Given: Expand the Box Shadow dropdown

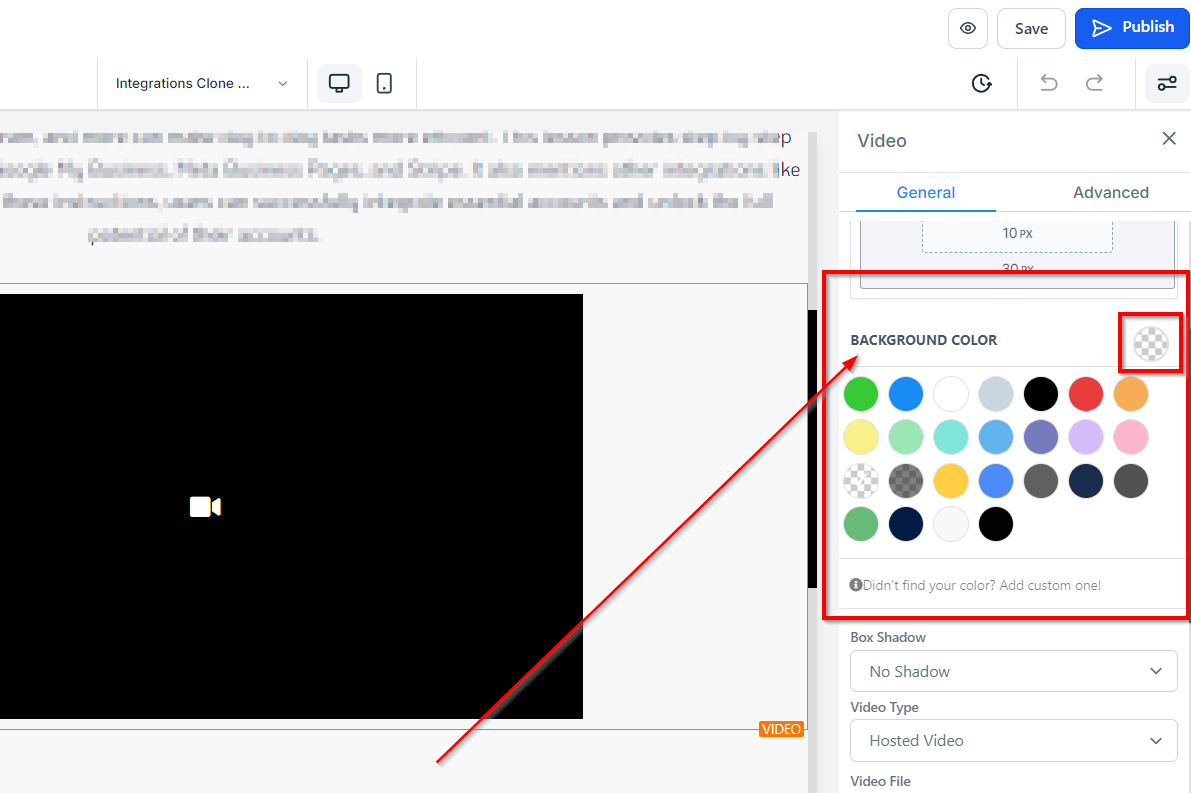Looking at the screenshot, I should coord(1013,671).
